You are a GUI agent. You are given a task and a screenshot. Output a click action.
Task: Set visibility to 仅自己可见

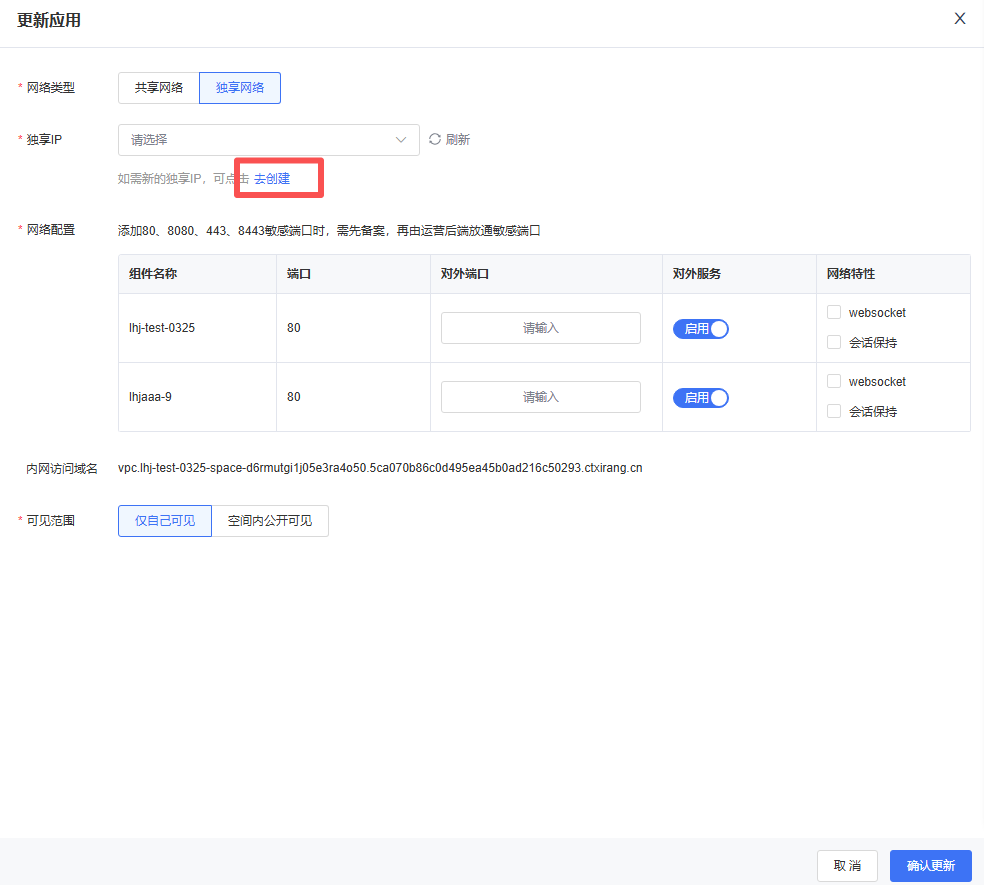[165, 521]
